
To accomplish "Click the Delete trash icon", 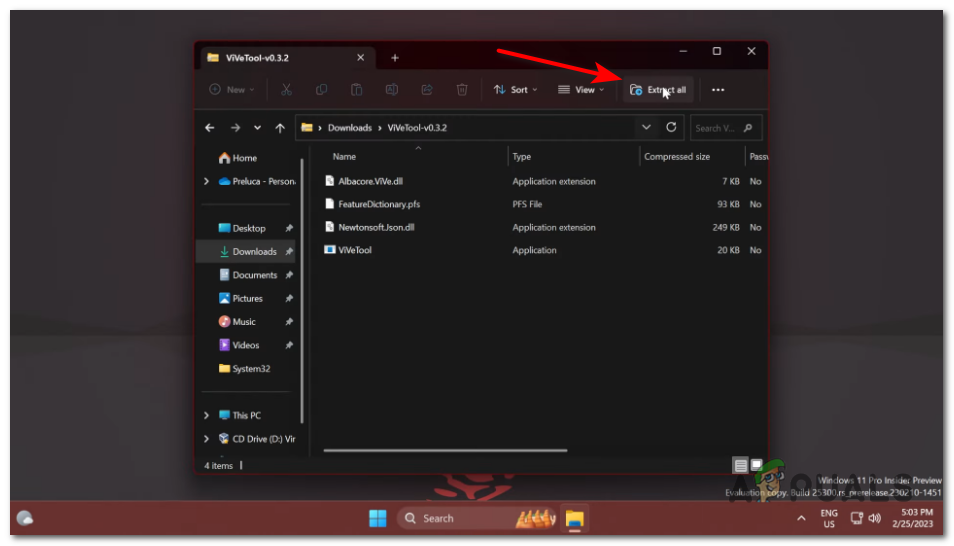I will (x=462, y=89).
